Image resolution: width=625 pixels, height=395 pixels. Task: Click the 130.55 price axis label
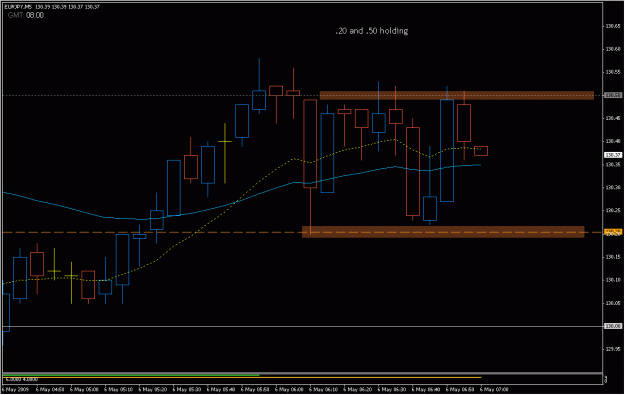pos(613,72)
